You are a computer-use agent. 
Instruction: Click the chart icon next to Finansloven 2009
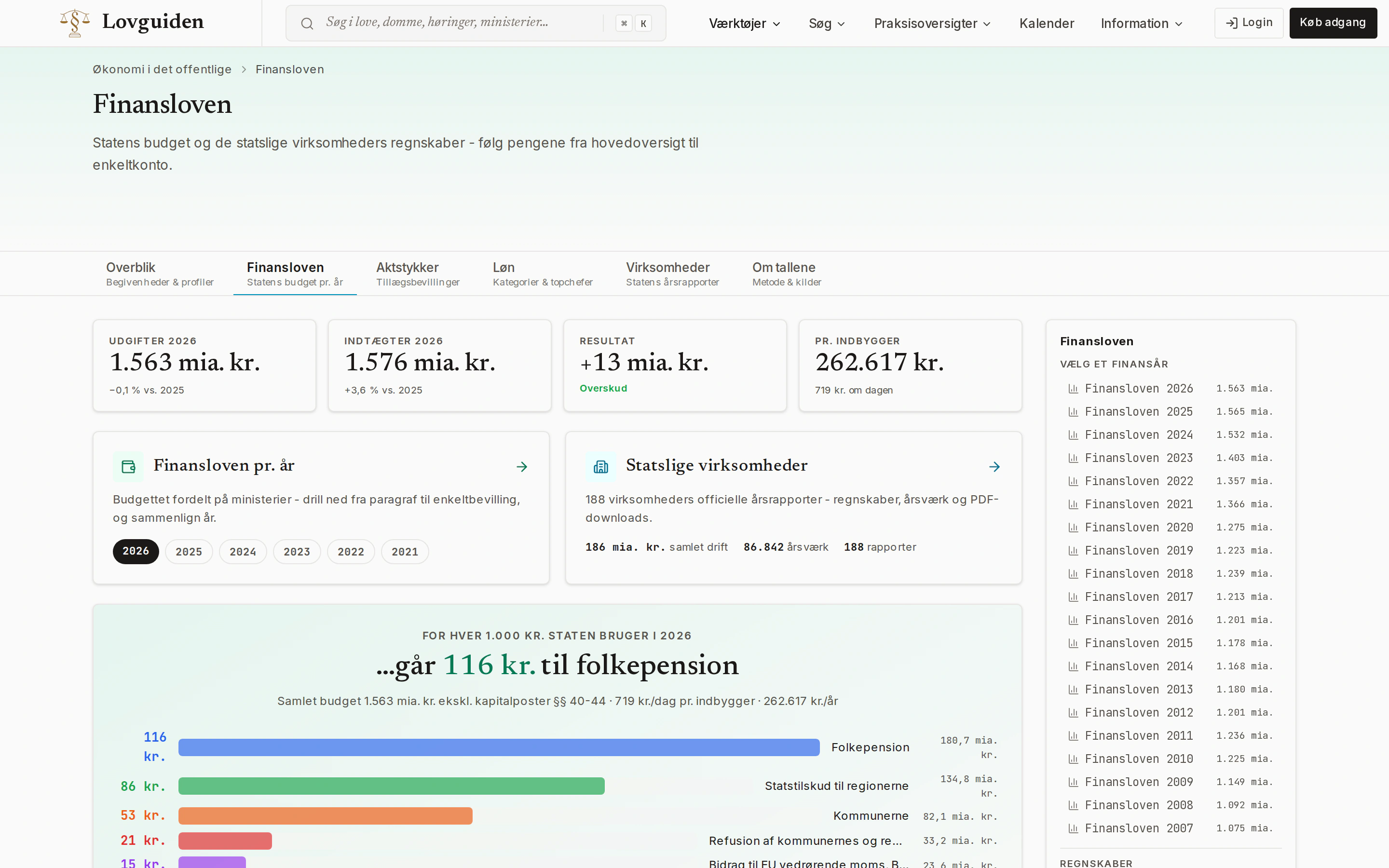(1073, 783)
